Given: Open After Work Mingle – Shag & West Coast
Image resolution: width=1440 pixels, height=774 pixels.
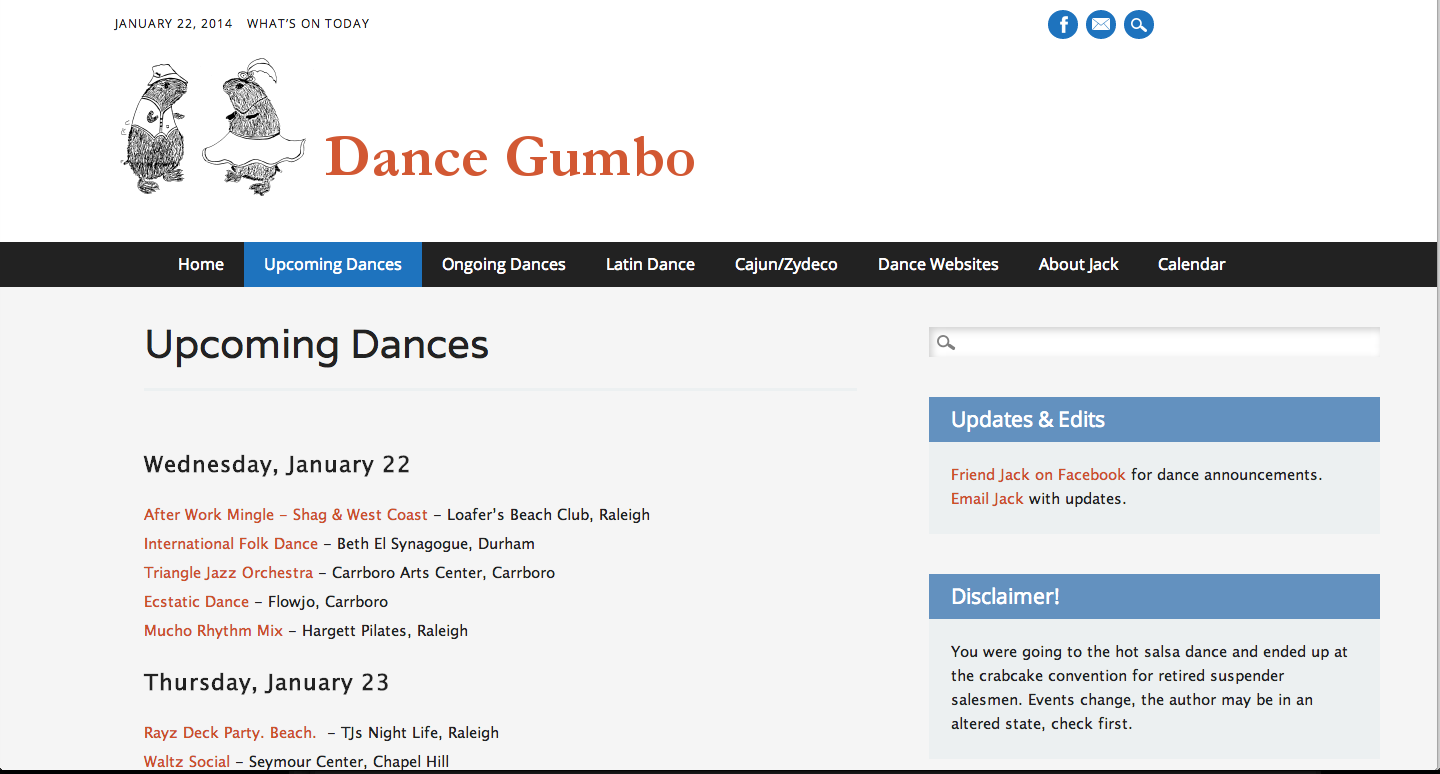Looking at the screenshot, I should [x=286, y=514].
